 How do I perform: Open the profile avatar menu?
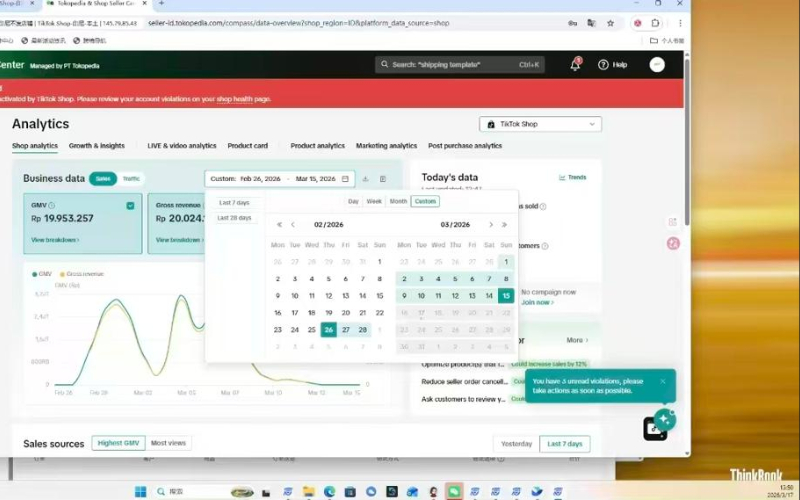click(657, 64)
